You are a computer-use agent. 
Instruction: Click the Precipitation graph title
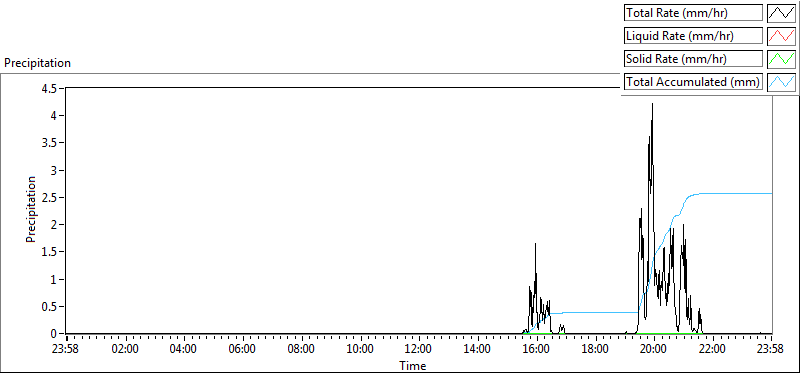[37, 63]
